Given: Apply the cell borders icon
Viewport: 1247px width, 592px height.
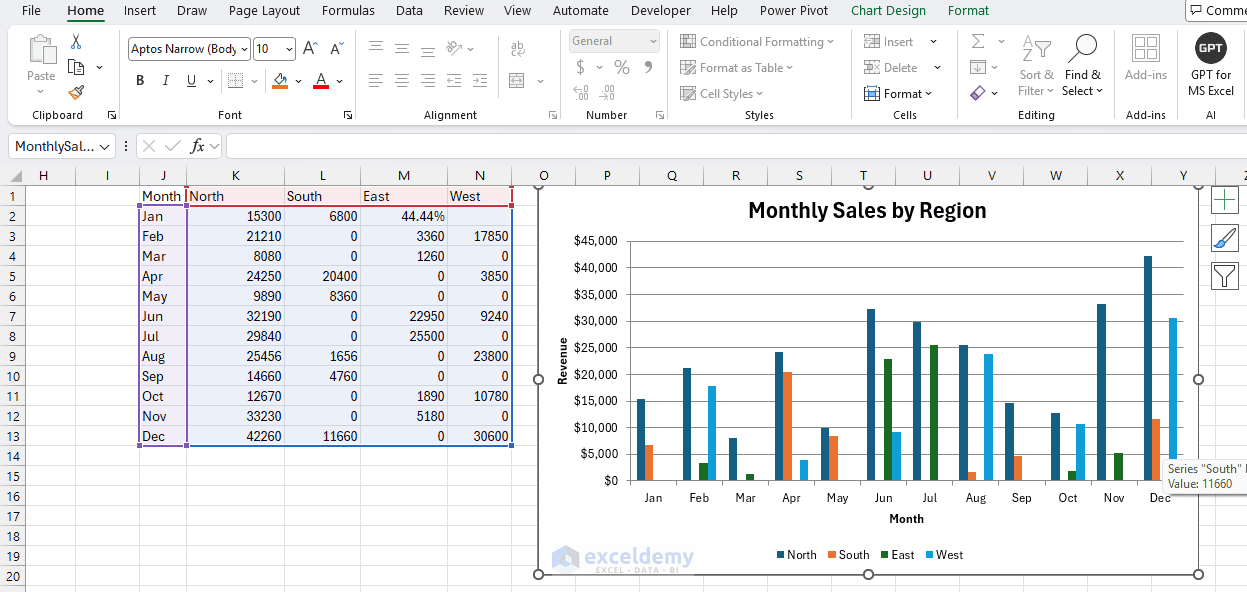Looking at the screenshot, I should tap(235, 81).
